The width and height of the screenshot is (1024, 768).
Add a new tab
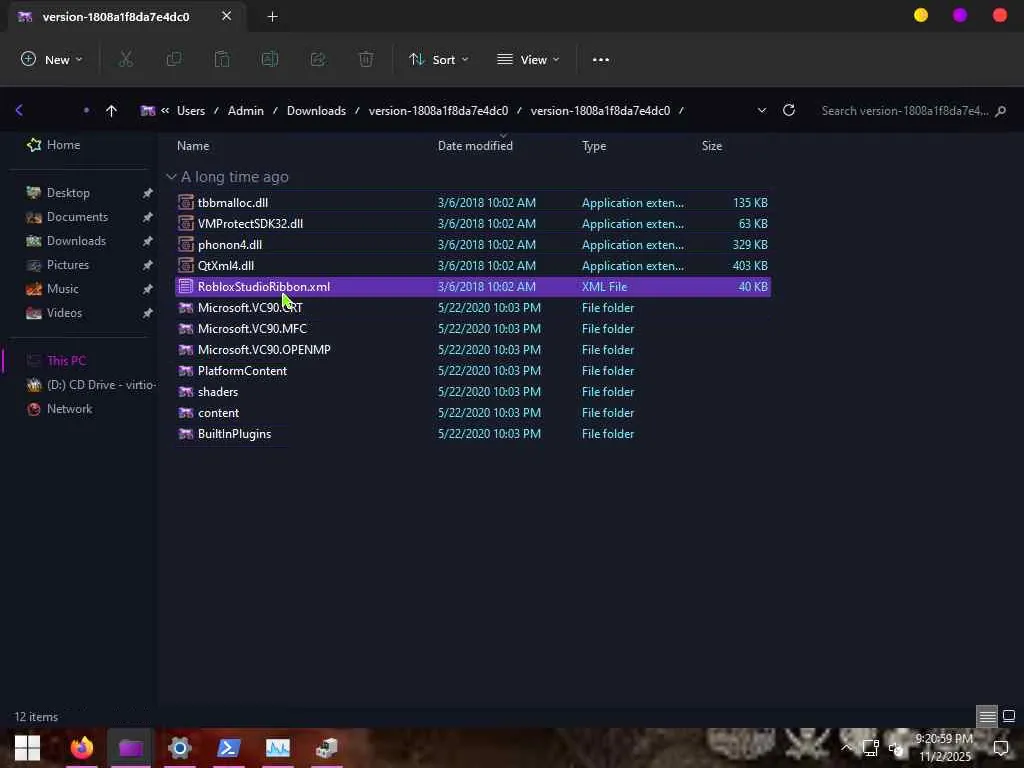coord(272,16)
